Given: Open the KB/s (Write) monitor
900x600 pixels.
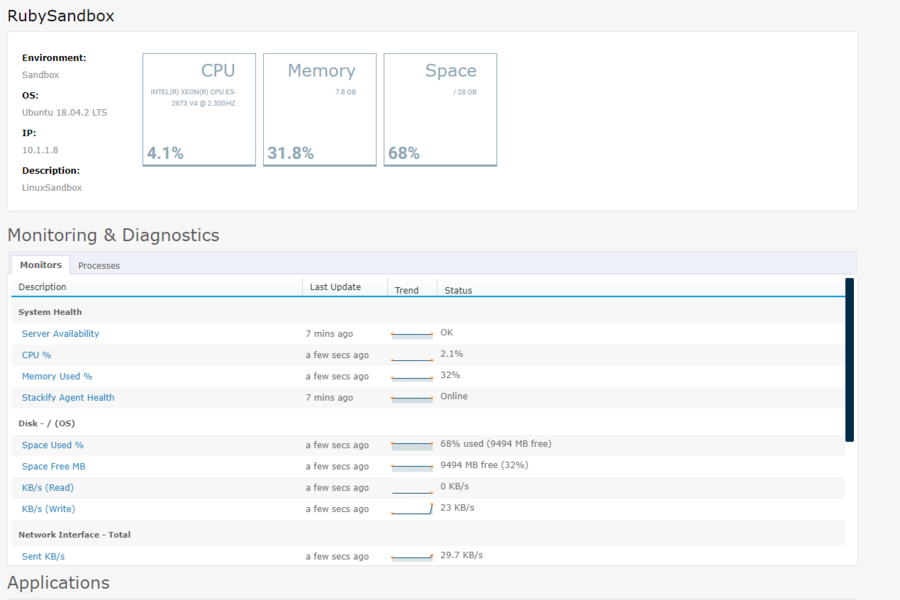Looking at the screenshot, I should (48, 509).
